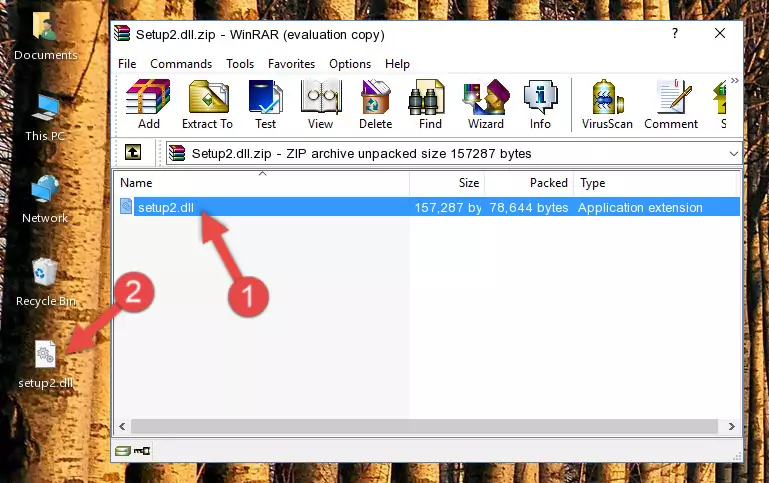Select the setup2.dll desktop file

tap(46, 365)
